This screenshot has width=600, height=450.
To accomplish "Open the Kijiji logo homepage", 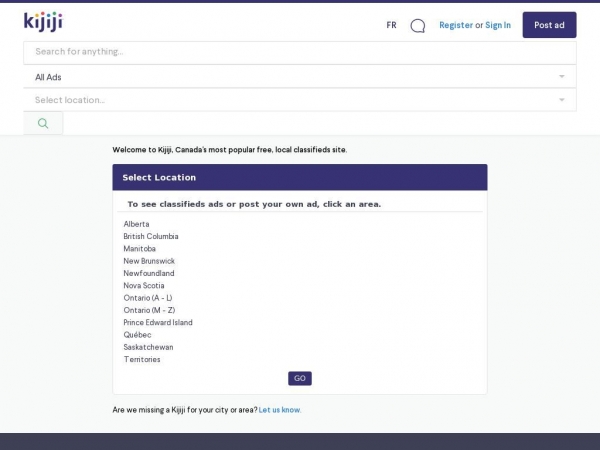I will pos(43,22).
